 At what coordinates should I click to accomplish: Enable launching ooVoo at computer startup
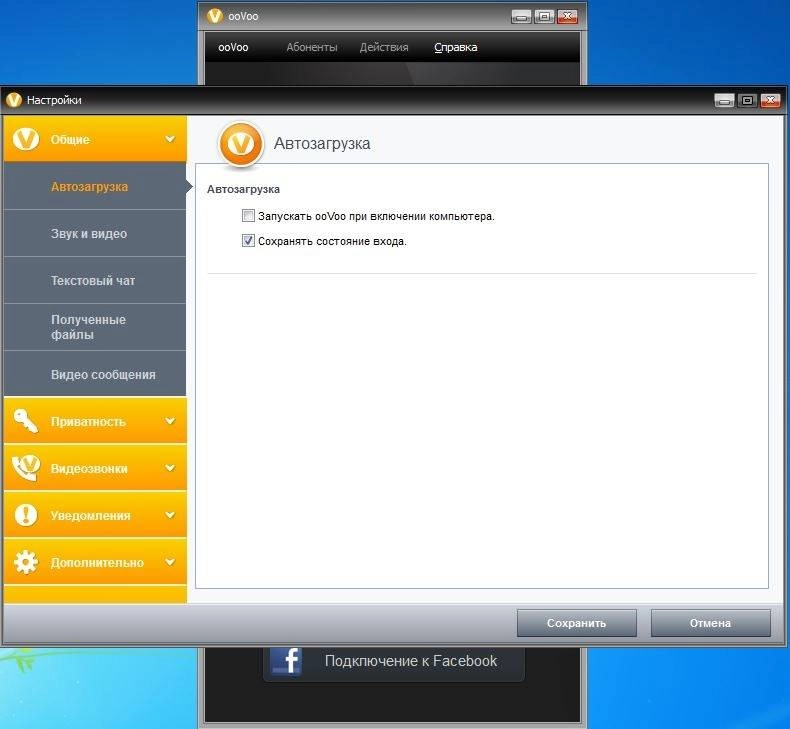pyautogui.click(x=248, y=216)
